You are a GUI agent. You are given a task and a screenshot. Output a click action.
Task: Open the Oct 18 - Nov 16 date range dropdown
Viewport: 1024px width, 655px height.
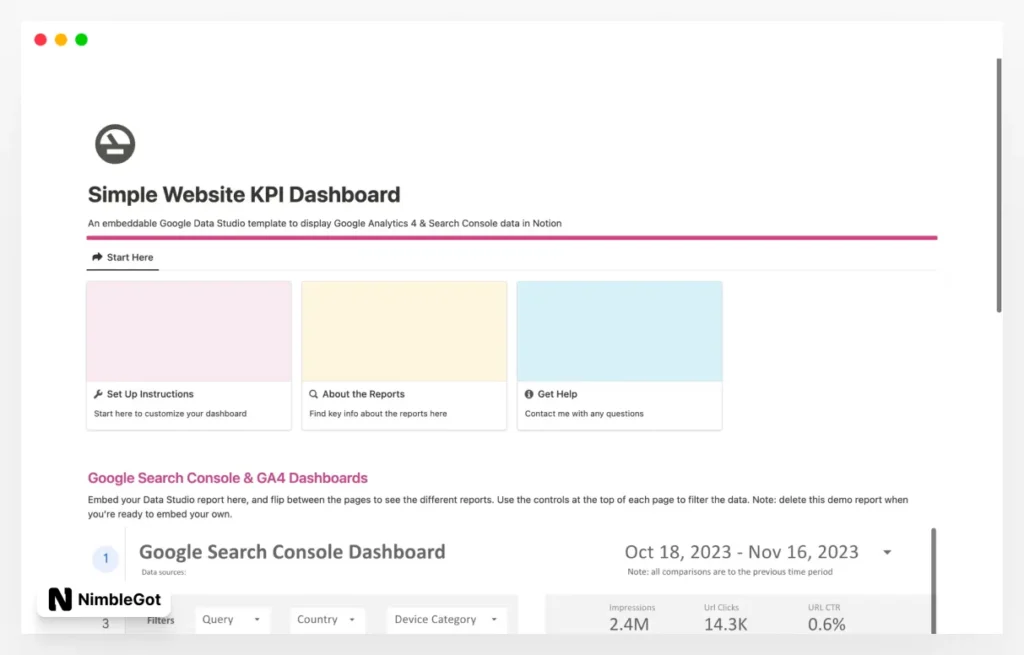[x=886, y=551]
